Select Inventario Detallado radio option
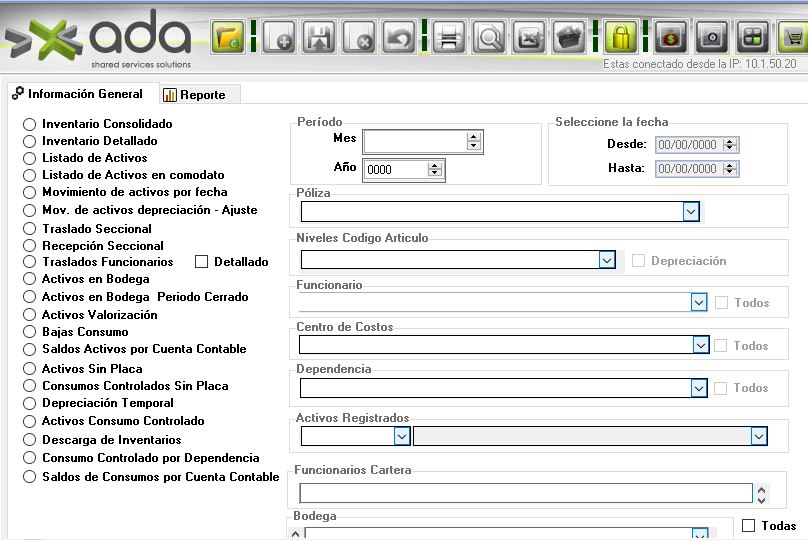Image resolution: width=808 pixels, height=541 pixels. pos(29,141)
